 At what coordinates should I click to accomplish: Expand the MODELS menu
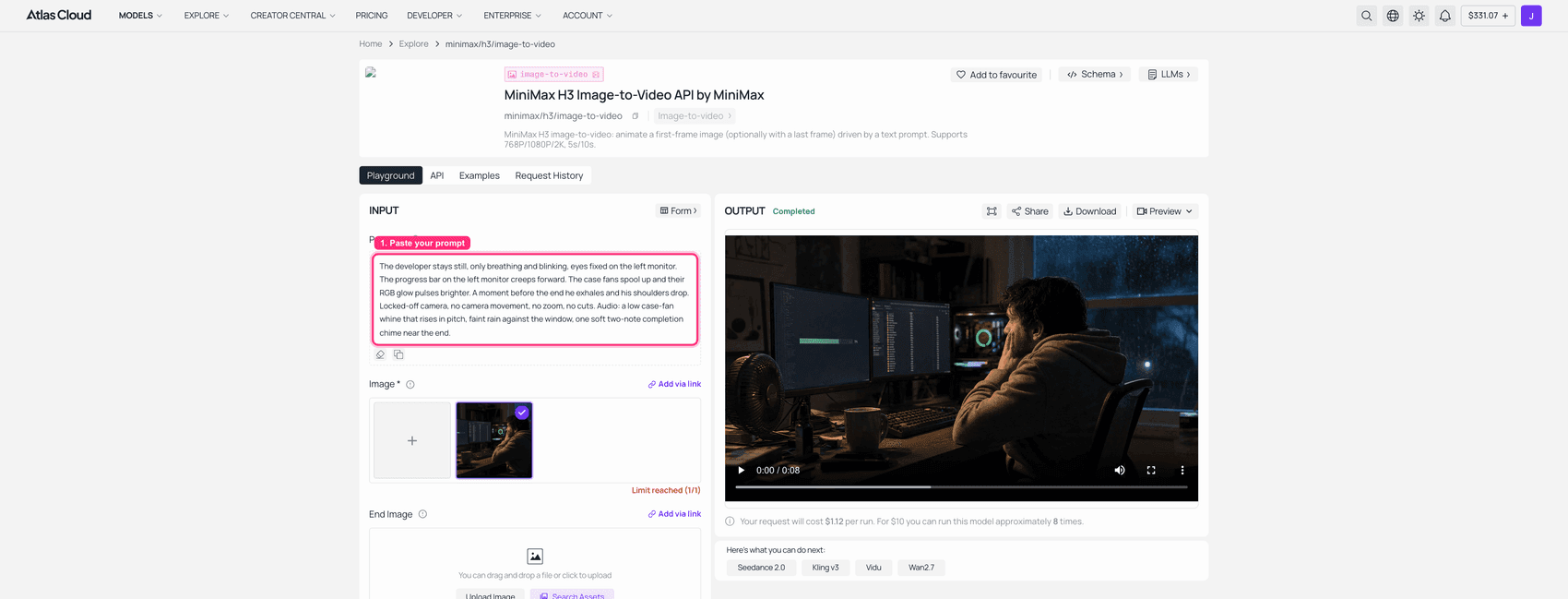click(x=140, y=16)
